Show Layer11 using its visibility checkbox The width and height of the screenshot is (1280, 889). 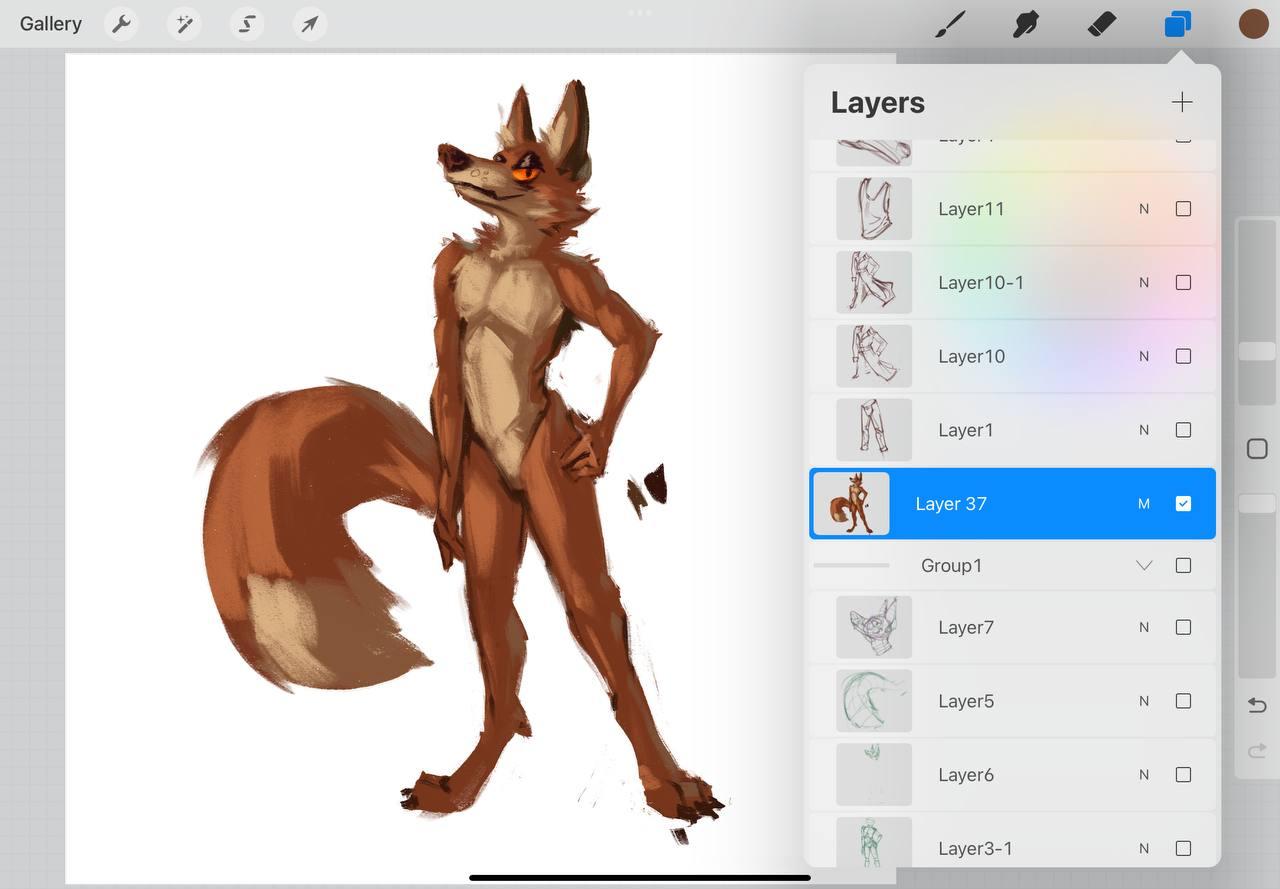pos(1183,209)
